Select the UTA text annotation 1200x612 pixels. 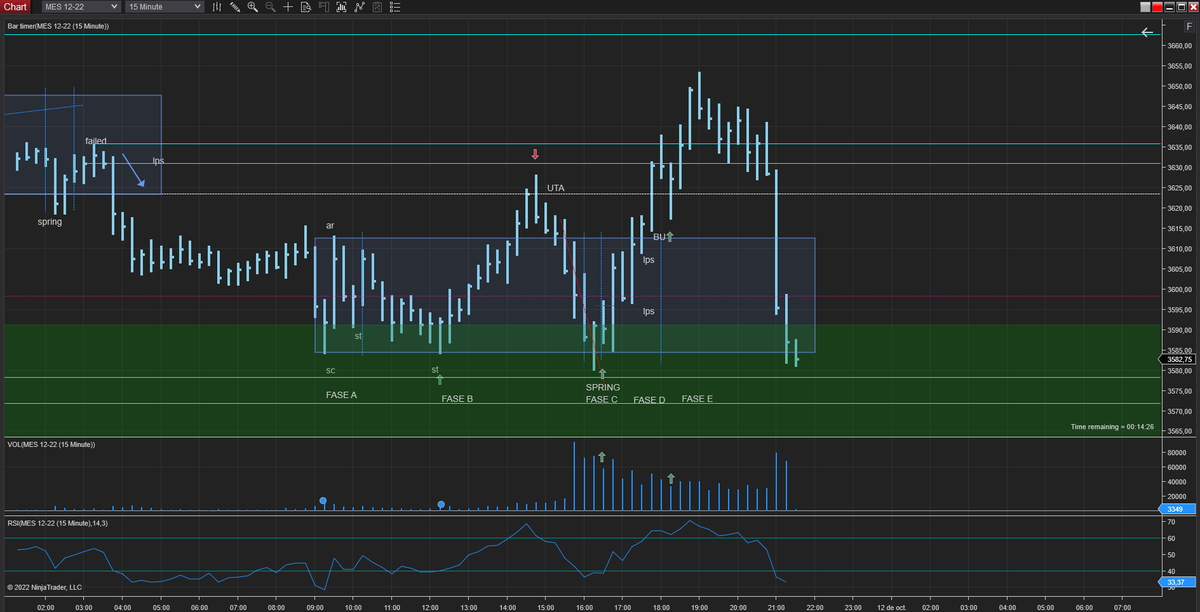coord(556,188)
